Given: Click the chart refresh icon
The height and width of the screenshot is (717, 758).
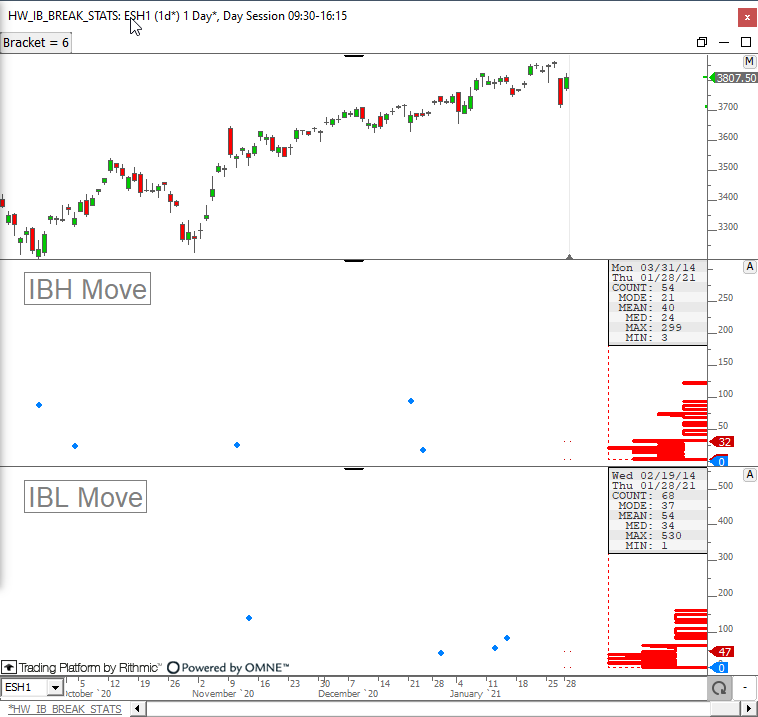Looking at the screenshot, I should pos(717,688).
